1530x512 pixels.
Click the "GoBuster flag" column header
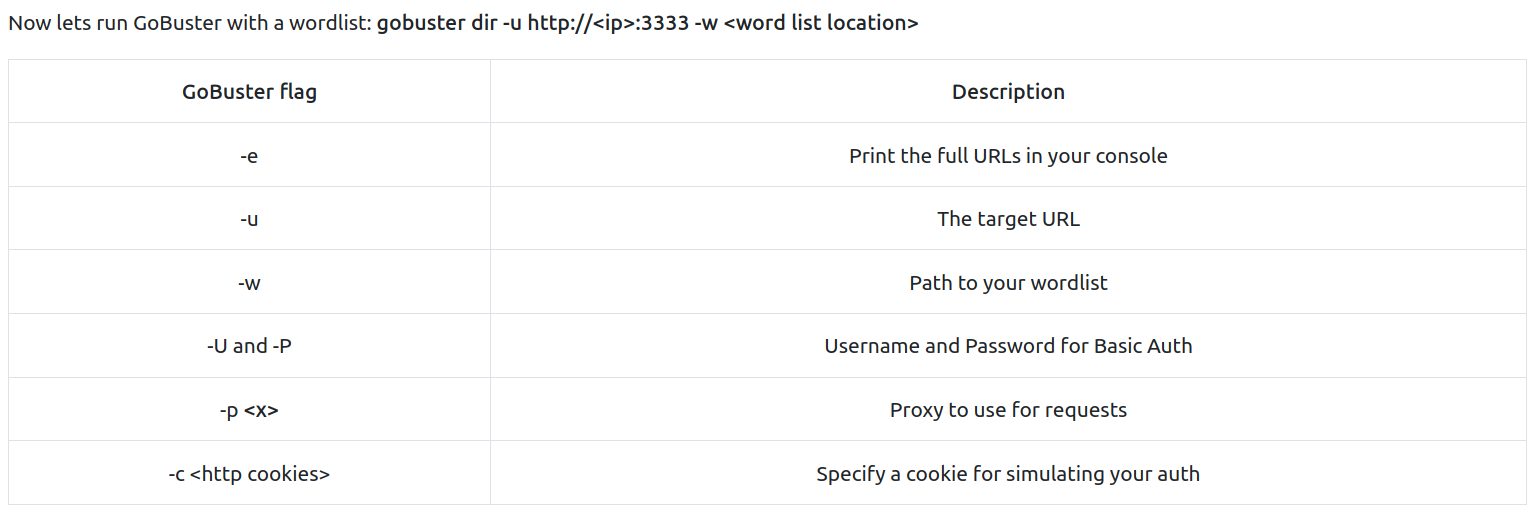tap(249, 92)
